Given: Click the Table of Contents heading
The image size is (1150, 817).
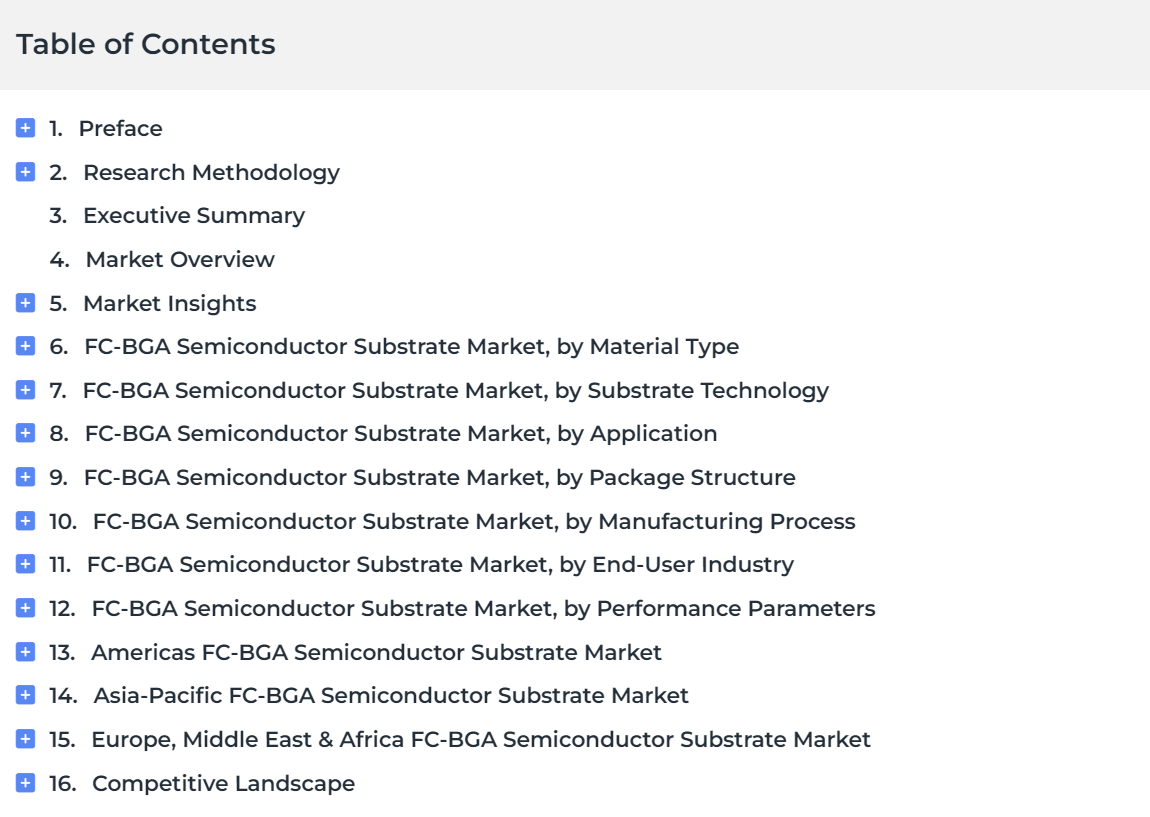Looking at the screenshot, I should (x=146, y=44).
